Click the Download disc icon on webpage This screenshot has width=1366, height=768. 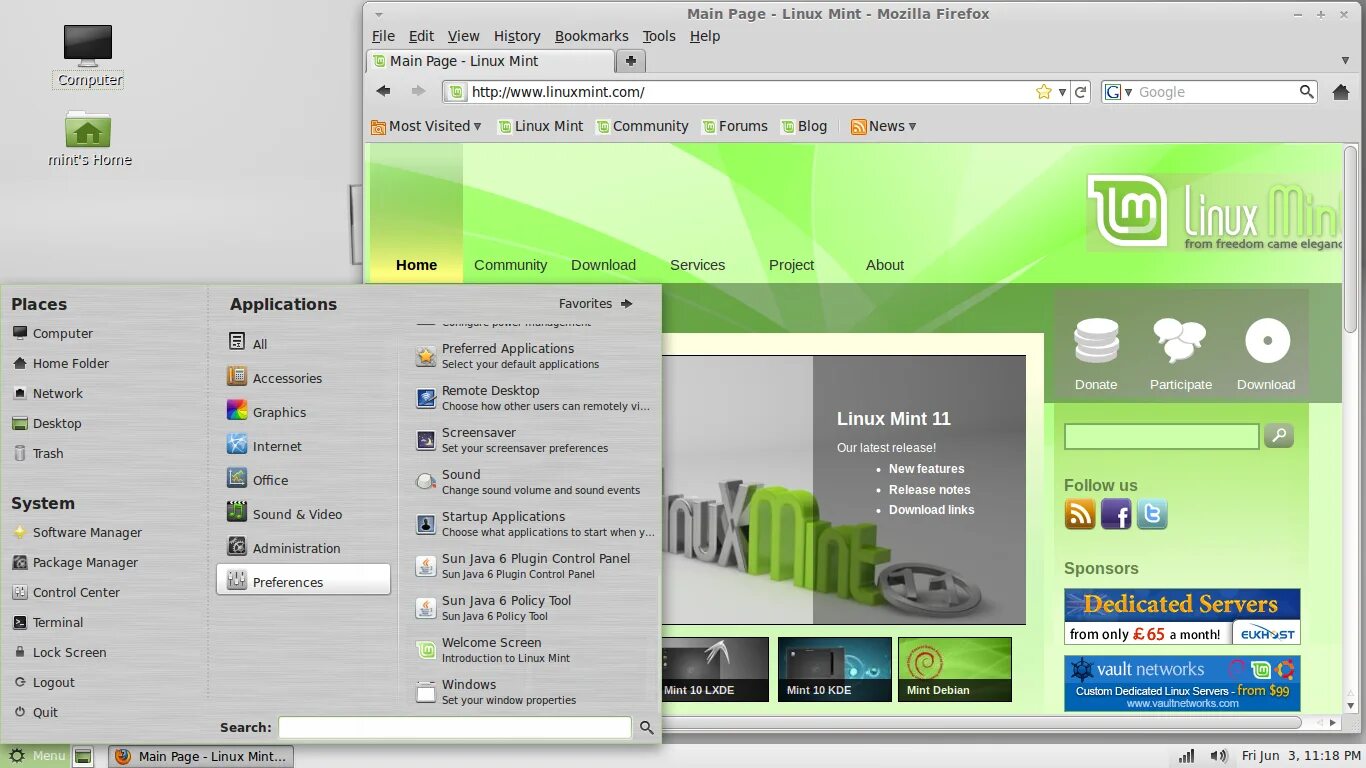pos(1267,341)
